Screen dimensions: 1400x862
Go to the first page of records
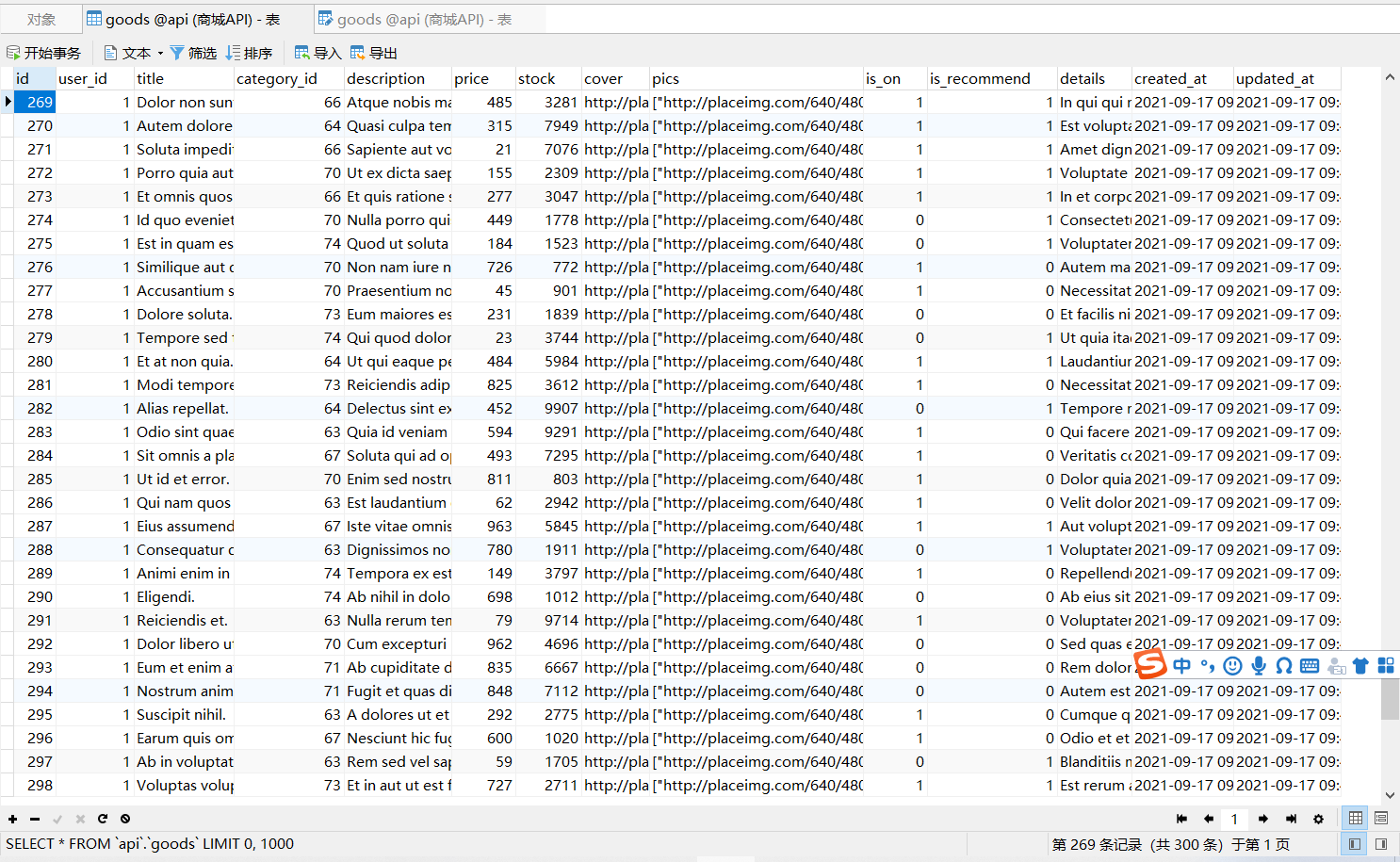pyautogui.click(x=1181, y=819)
